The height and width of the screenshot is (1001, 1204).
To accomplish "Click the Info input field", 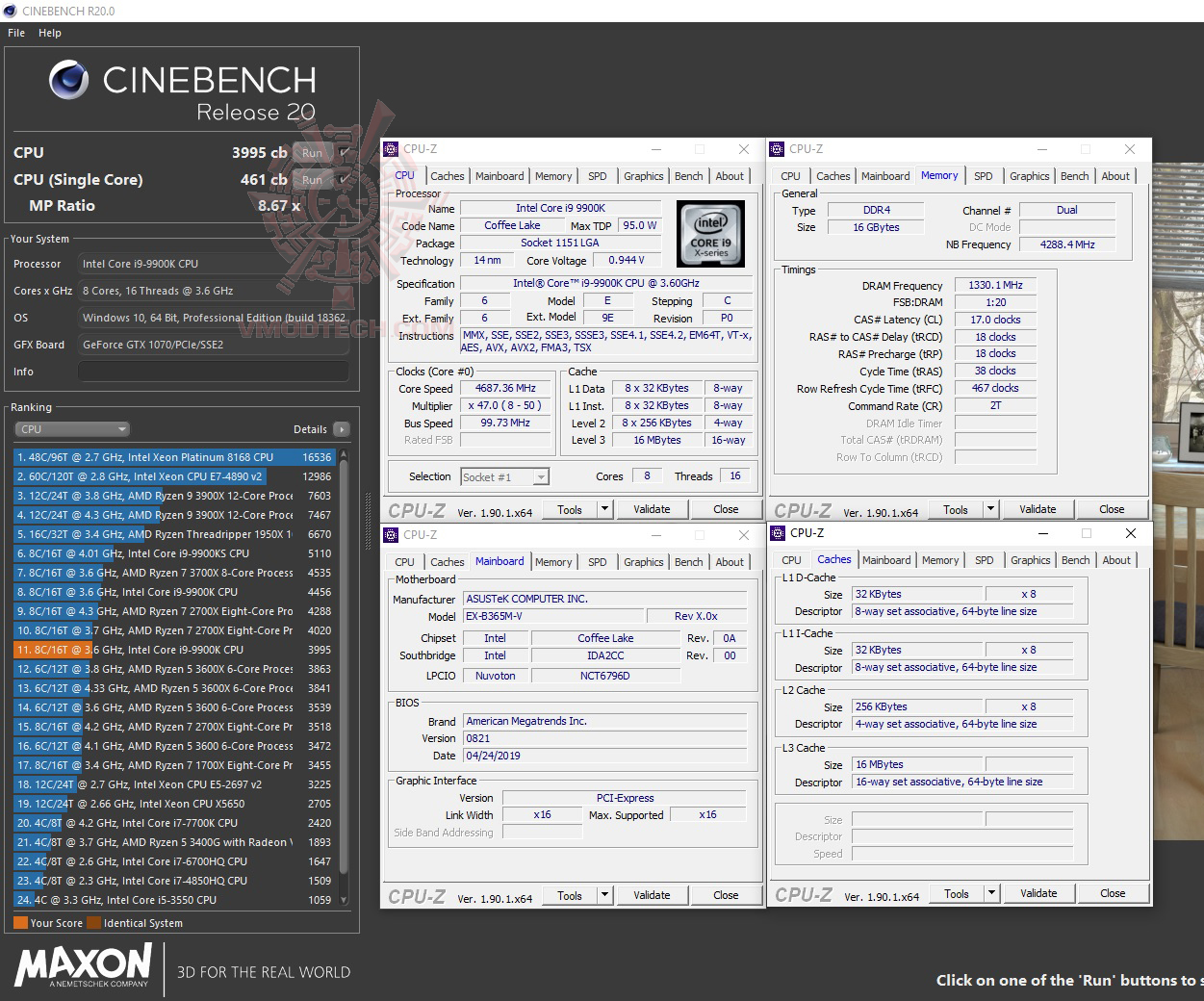I will tap(214, 372).
